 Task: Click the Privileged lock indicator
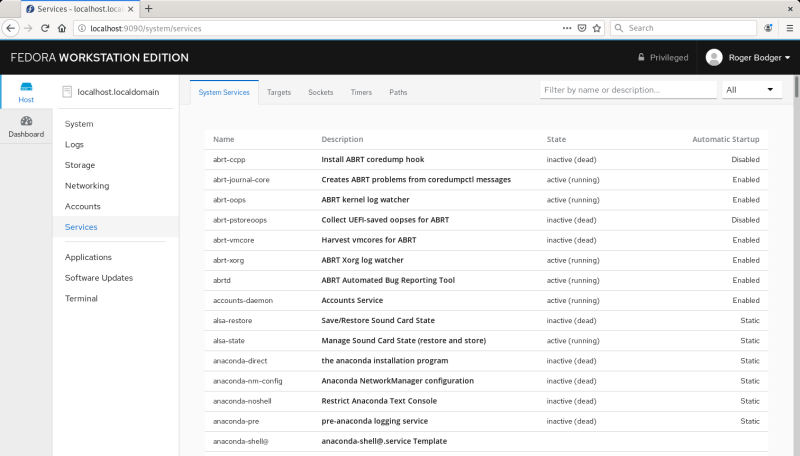663,58
